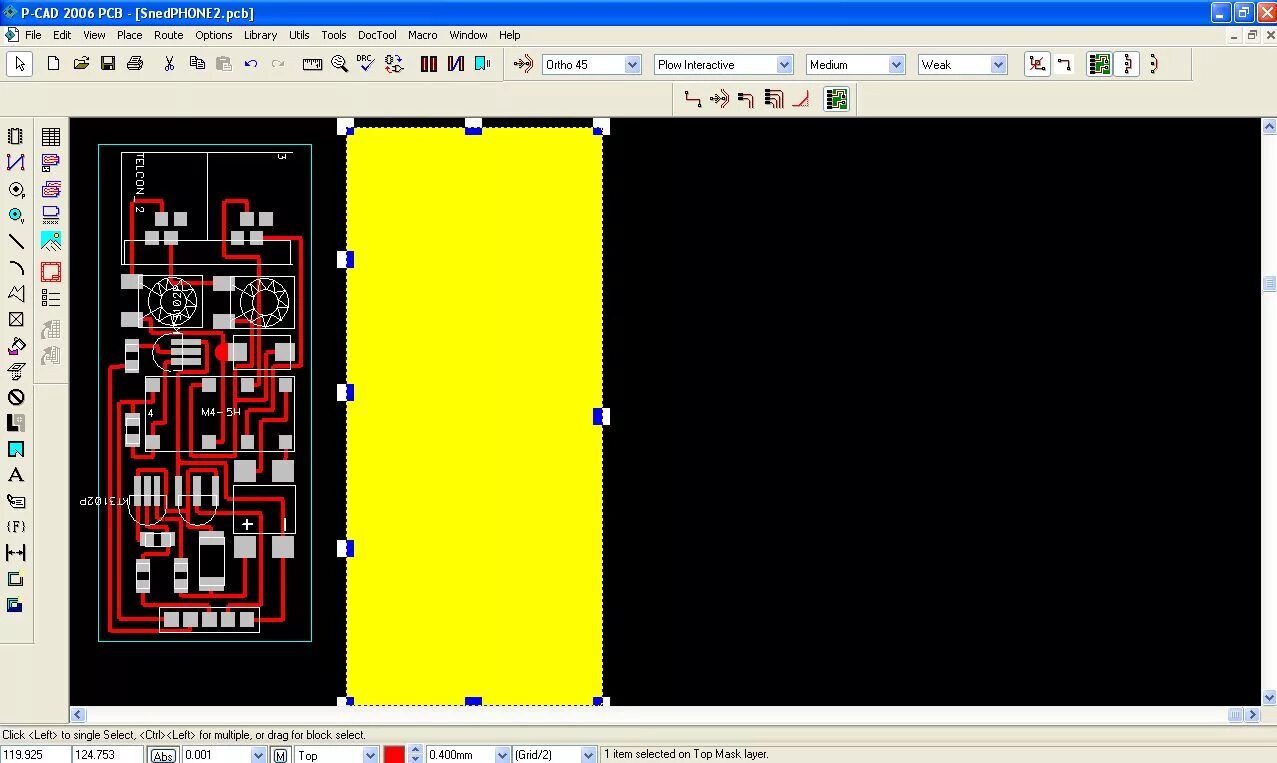The image size is (1277, 763).
Task: Select the Place Connection tool
Action: 16,162
